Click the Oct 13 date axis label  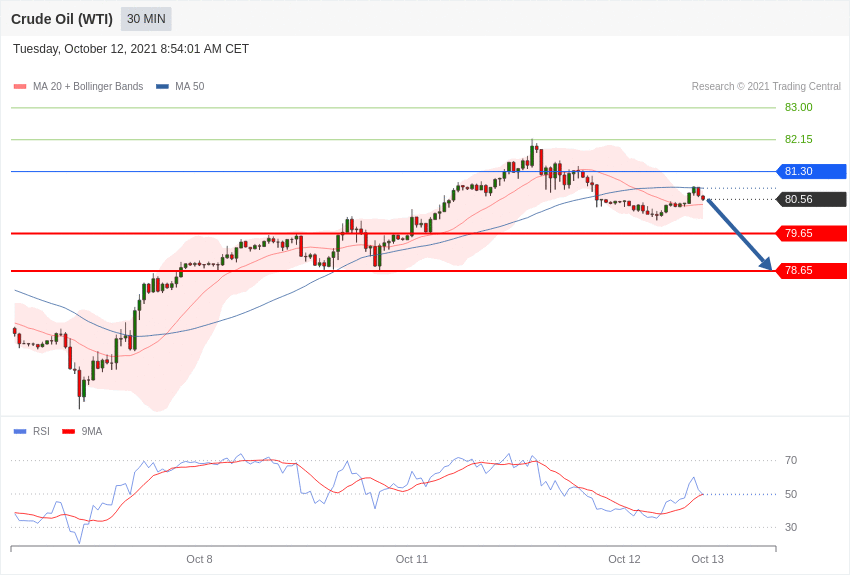pyautogui.click(x=707, y=559)
